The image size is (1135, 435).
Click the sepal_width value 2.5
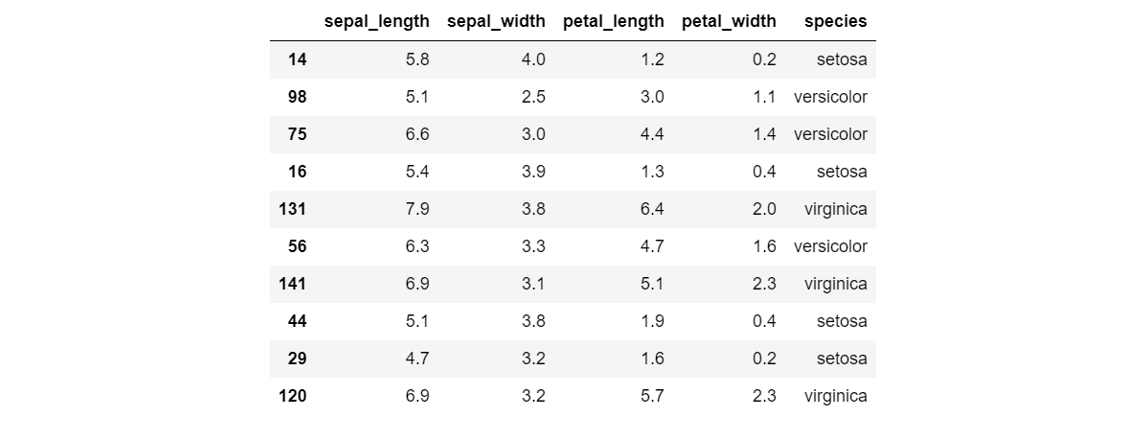(533, 97)
